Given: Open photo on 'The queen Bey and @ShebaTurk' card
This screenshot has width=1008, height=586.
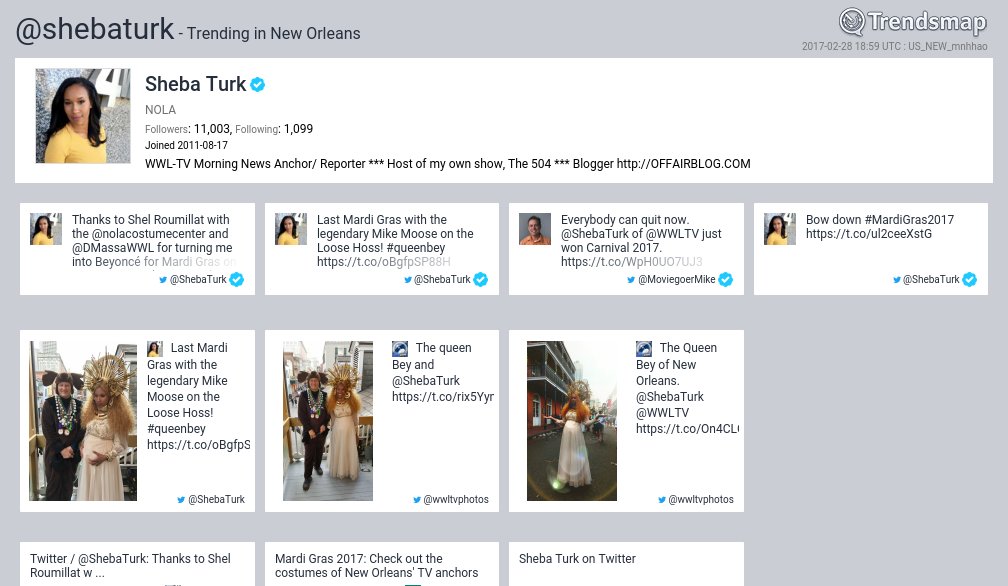Looking at the screenshot, I should [x=328, y=421].
